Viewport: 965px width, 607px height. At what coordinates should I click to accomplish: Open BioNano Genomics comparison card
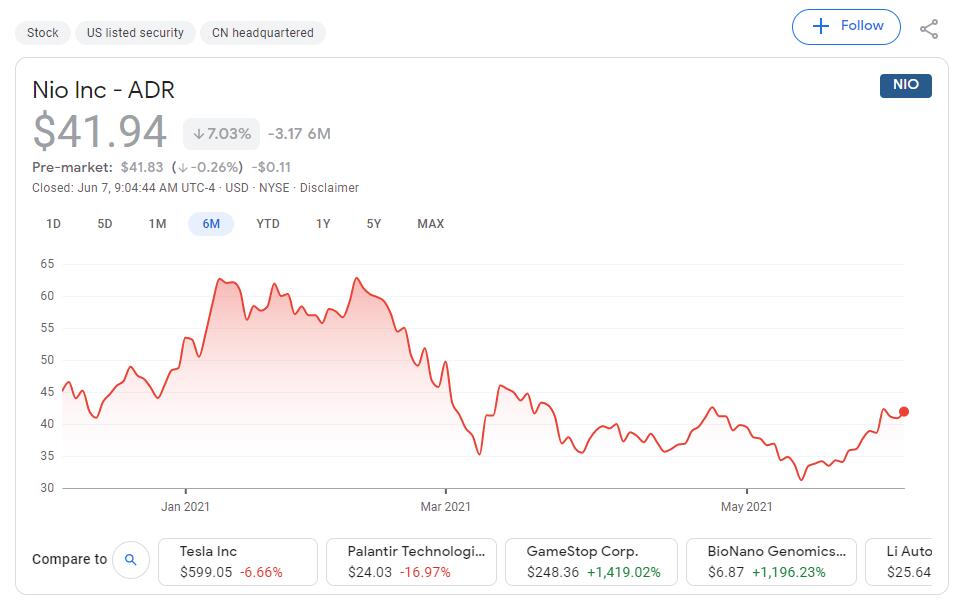point(772,562)
